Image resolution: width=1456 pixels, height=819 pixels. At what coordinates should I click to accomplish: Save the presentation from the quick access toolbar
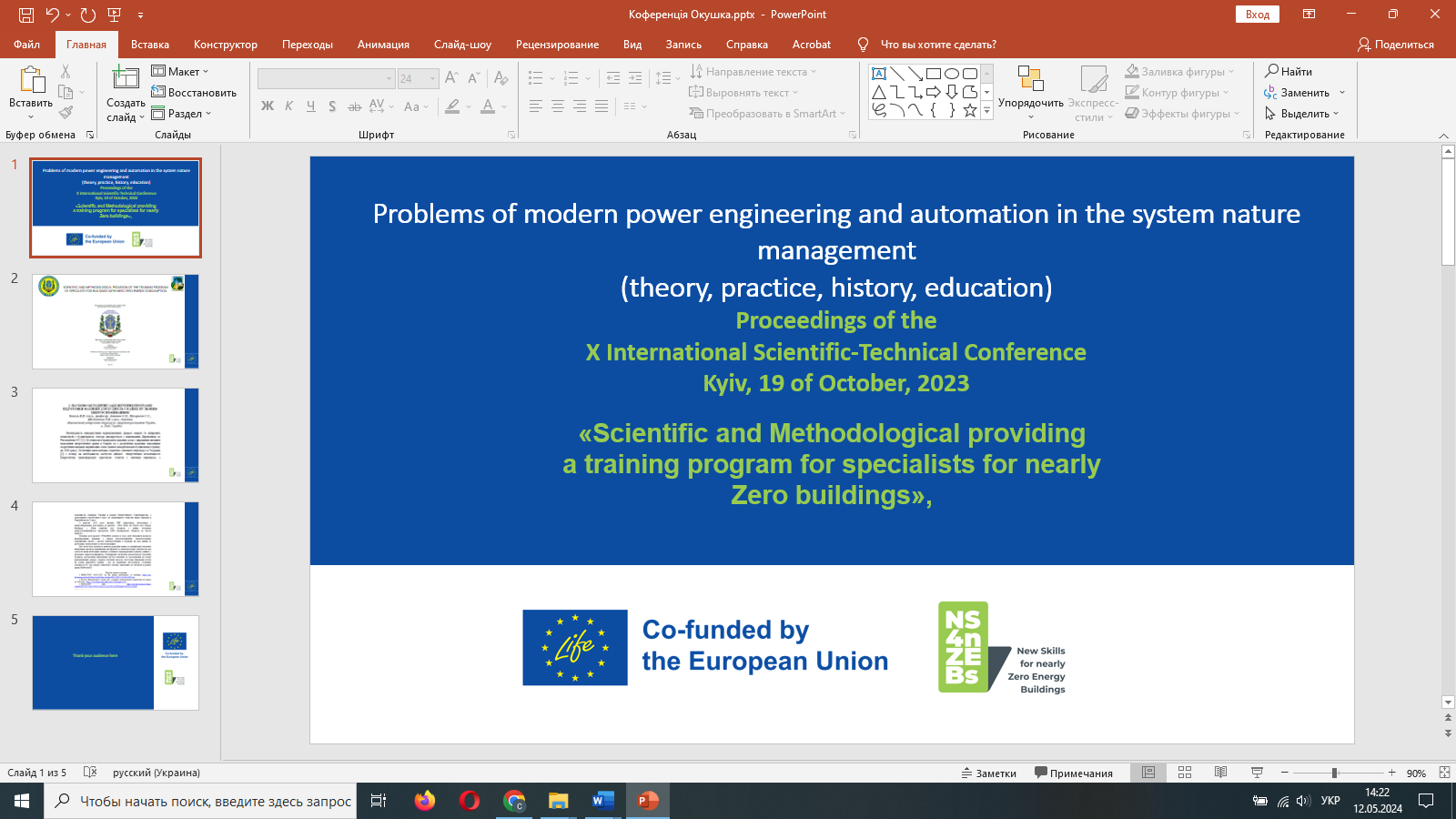(25, 15)
